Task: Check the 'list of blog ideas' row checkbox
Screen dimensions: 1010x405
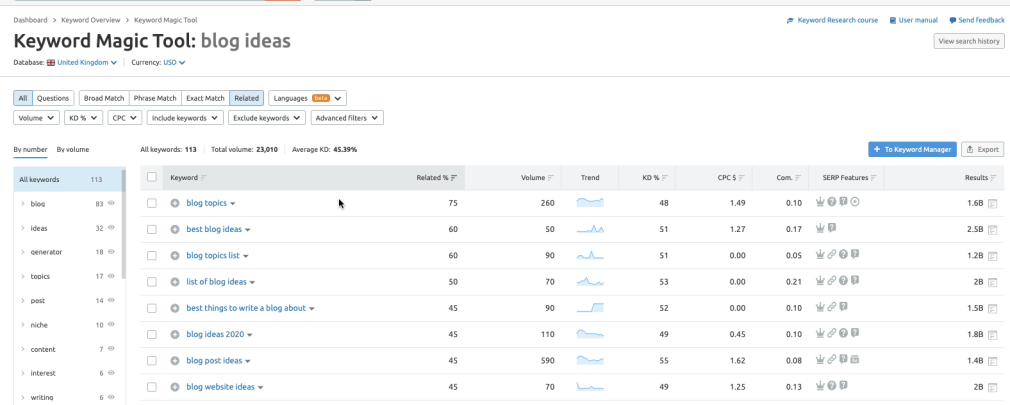Action: pos(152,282)
